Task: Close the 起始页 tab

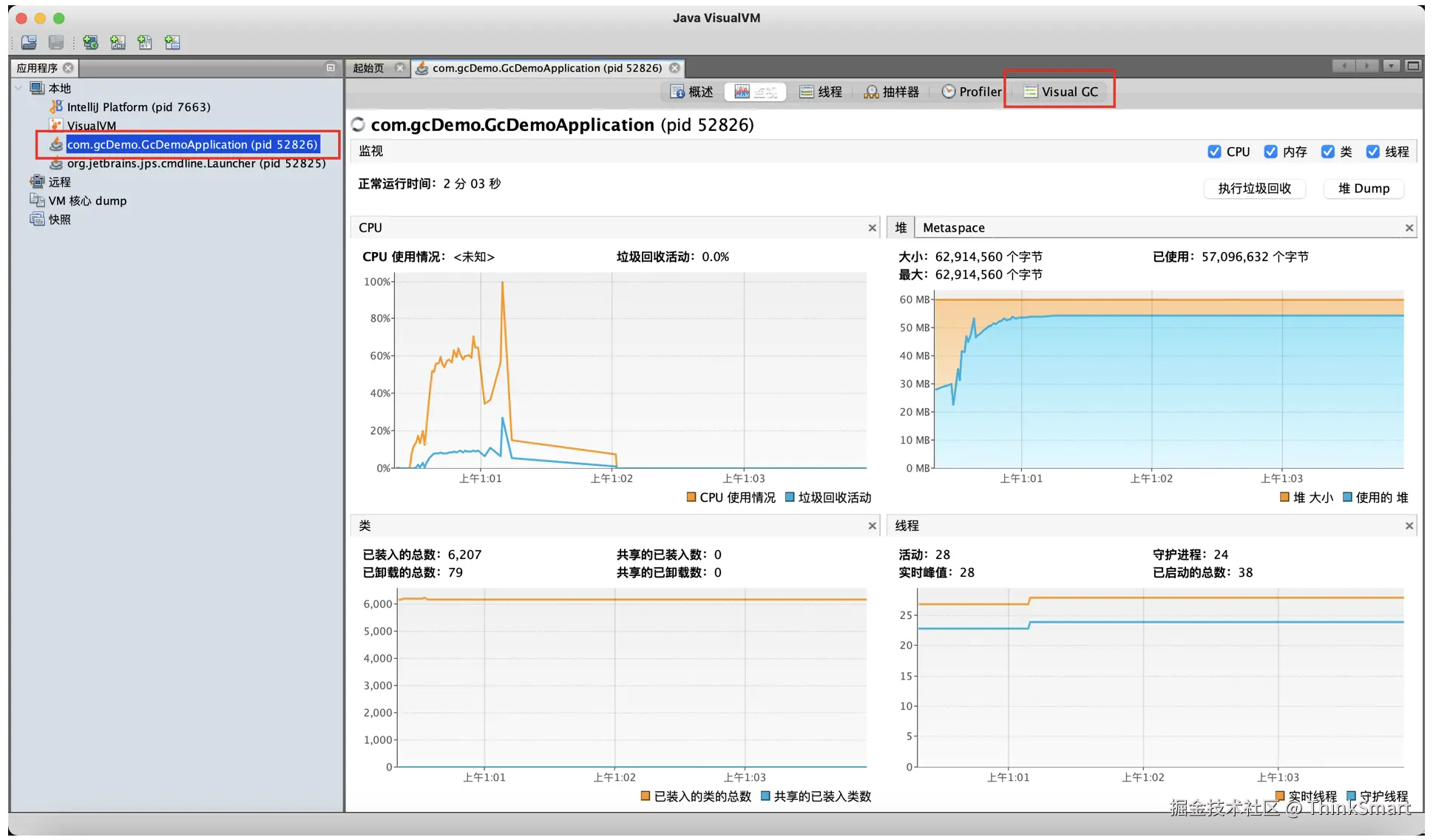Action: [x=400, y=68]
